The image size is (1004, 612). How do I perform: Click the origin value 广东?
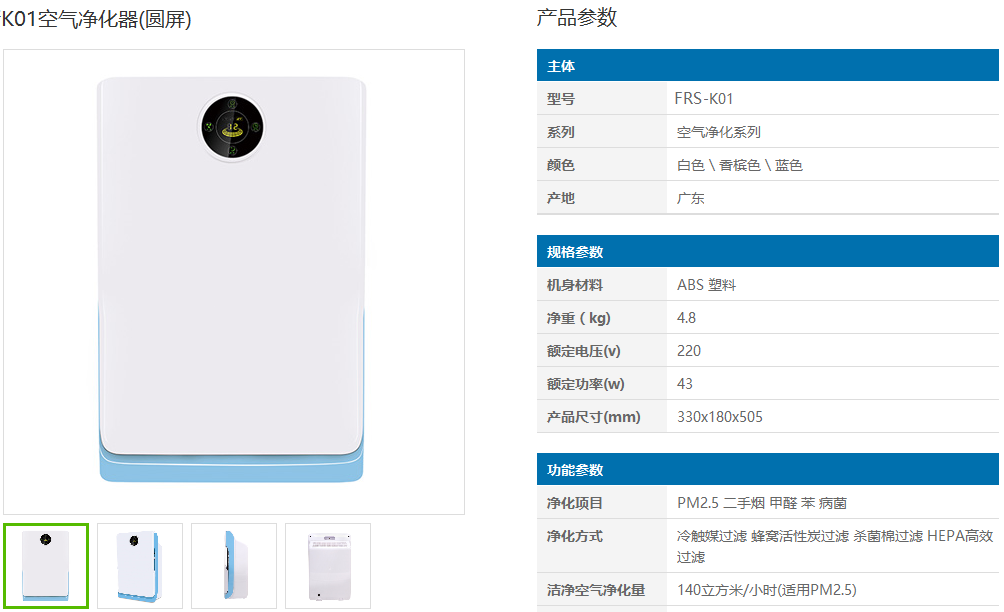click(x=691, y=198)
